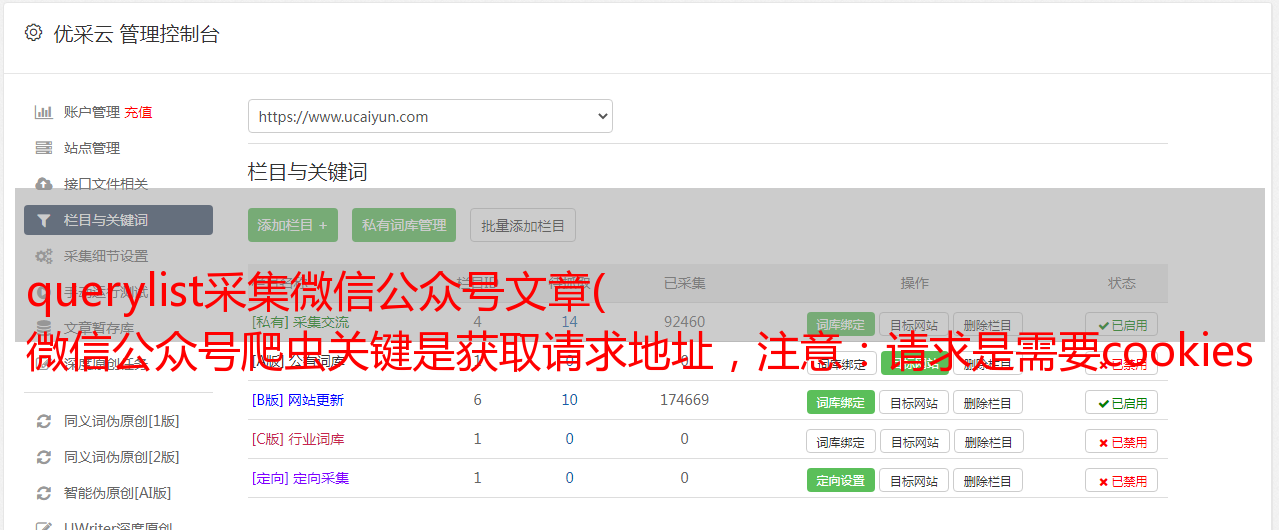This screenshot has width=1279, height=530.
Task: Click 词库绑定 in the 网站更新 row
Action: pyautogui.click(x=841, y=402)
